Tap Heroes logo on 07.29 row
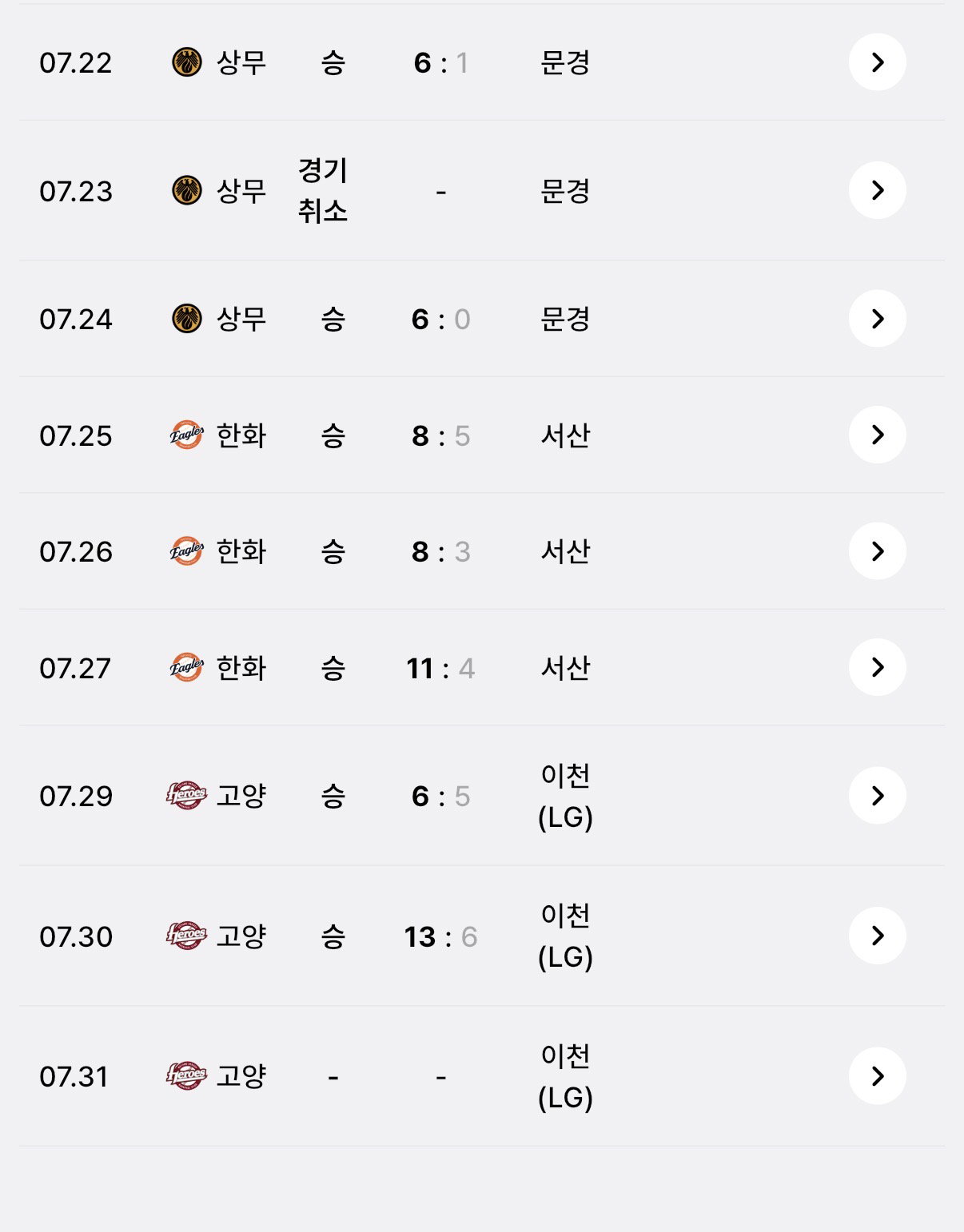 pyautogui.click(x=186, y=796)
